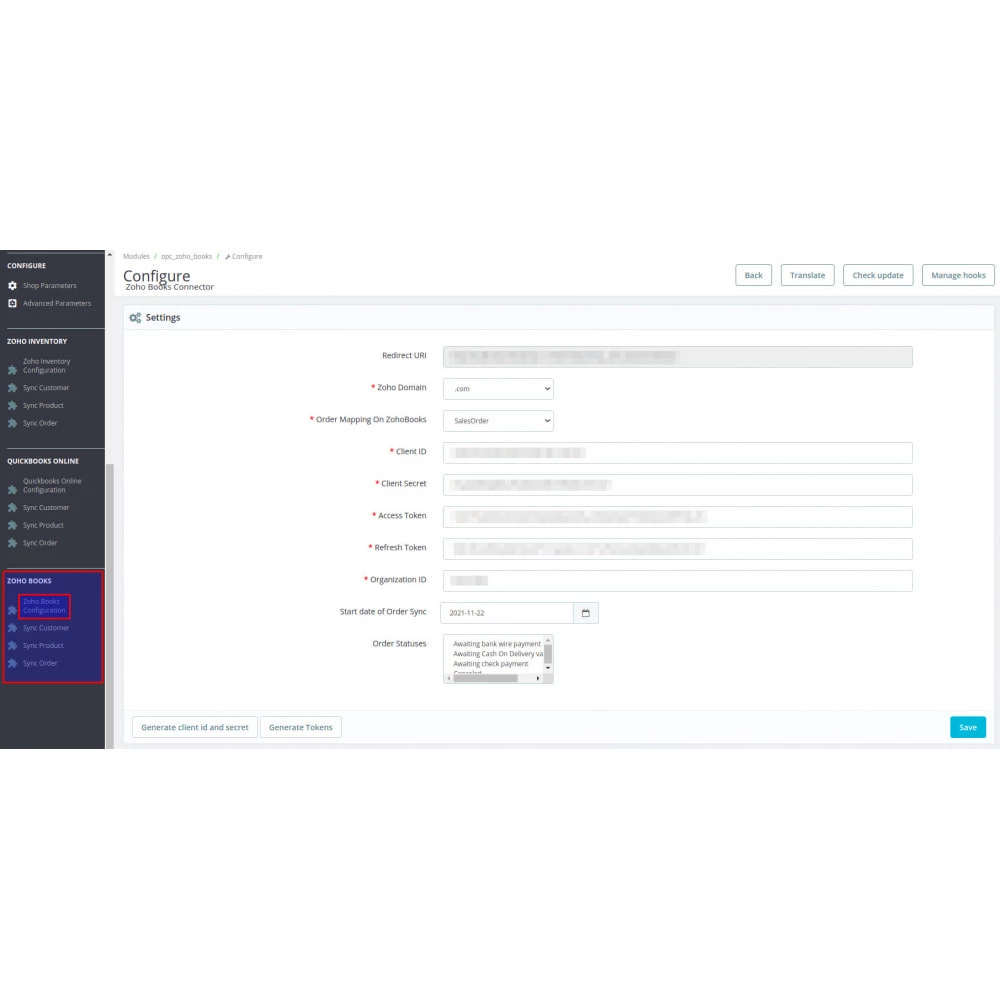Click the Organization ID input field
The width and height of the screenshot is (1000, 1000).
pos(677,580)
